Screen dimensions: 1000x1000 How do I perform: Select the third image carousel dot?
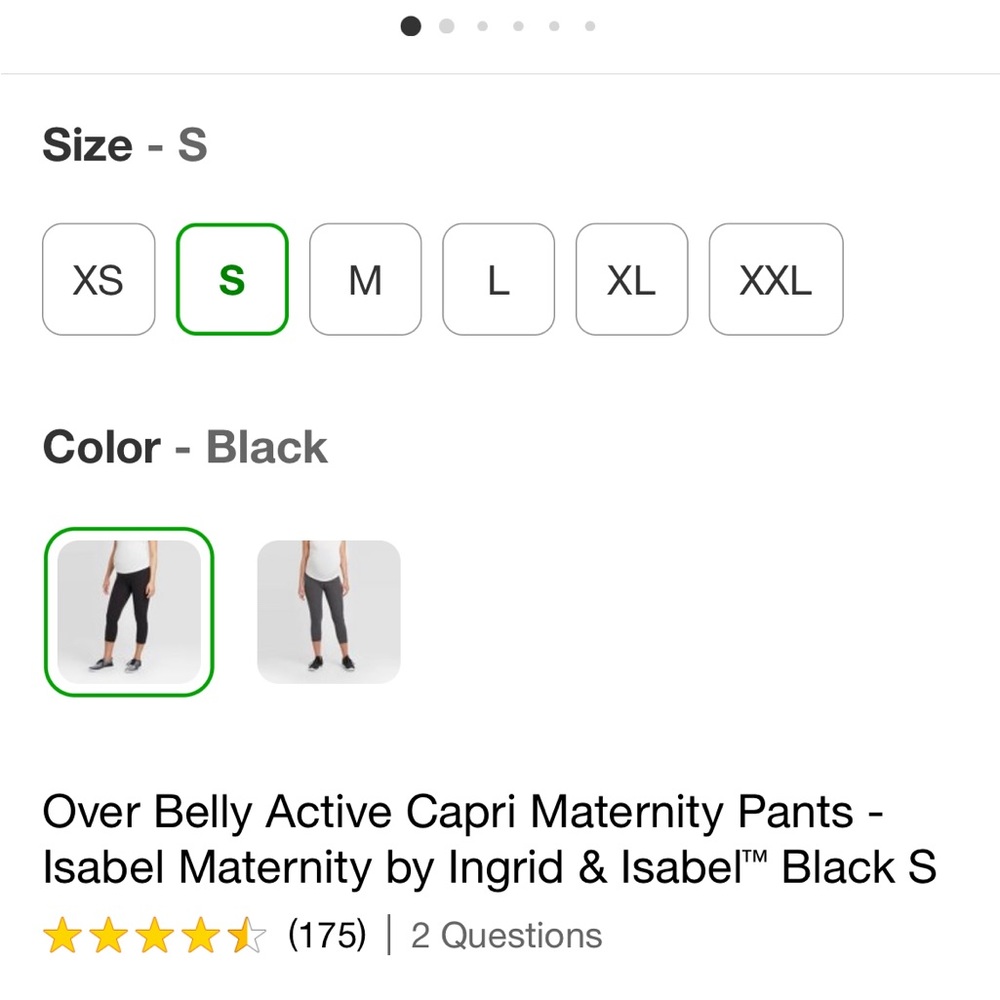coord(482,25)
